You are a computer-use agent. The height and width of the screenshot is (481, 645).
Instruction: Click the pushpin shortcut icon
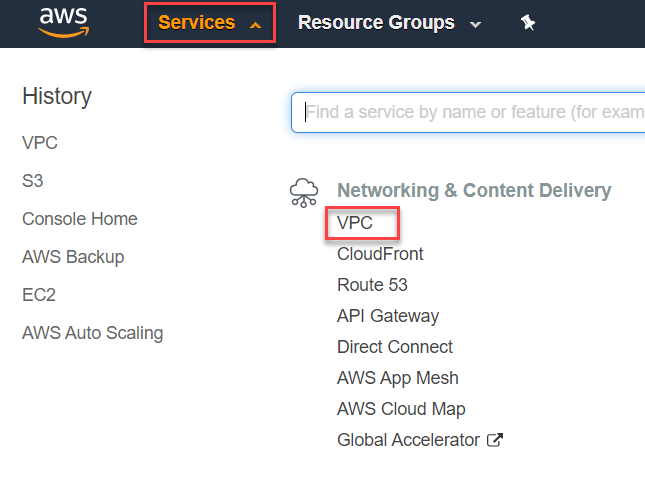528,23
